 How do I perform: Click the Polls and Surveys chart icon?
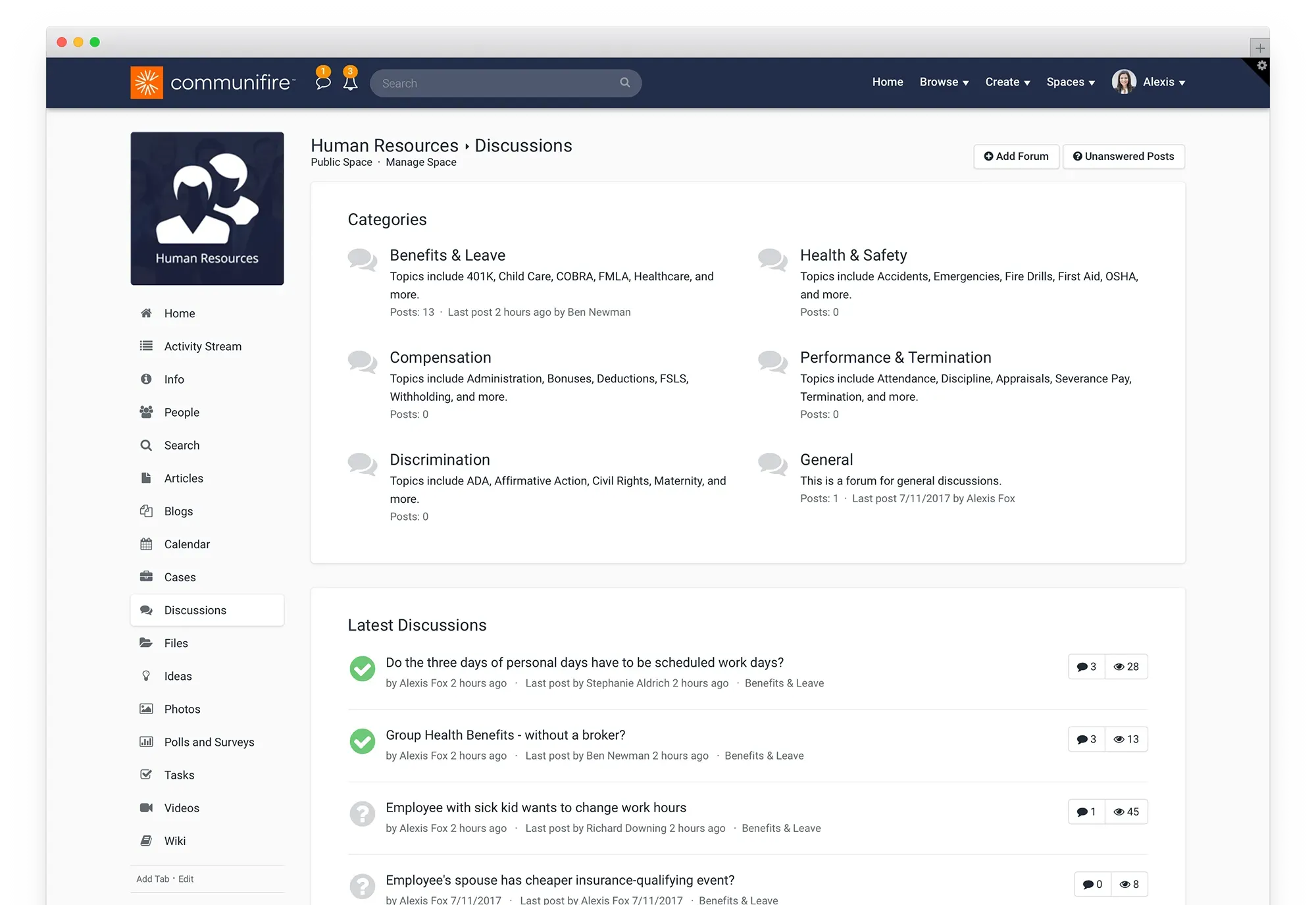tap(146, 742)
